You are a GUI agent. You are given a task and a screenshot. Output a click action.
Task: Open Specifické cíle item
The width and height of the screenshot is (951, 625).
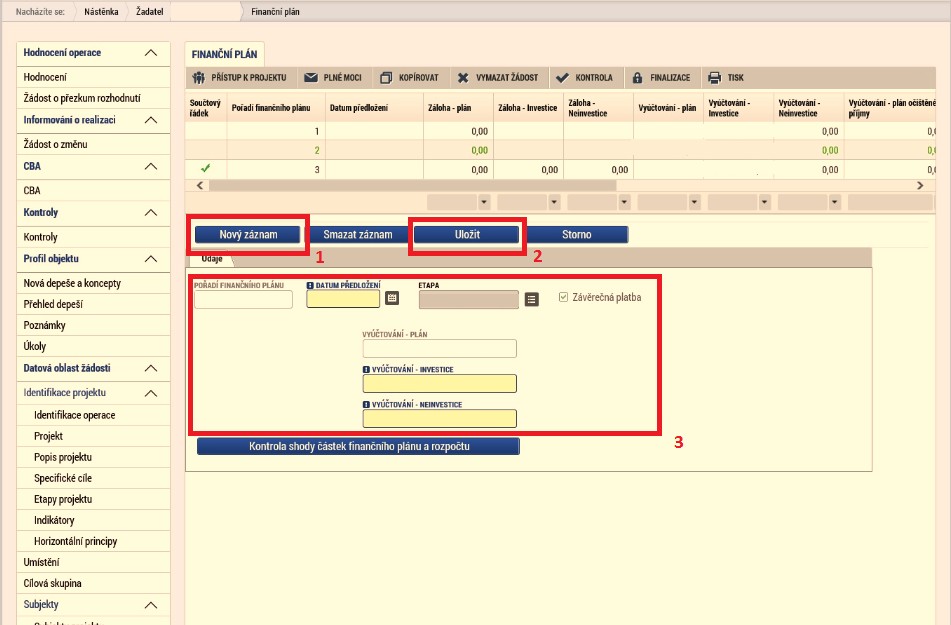click(93, 478)
